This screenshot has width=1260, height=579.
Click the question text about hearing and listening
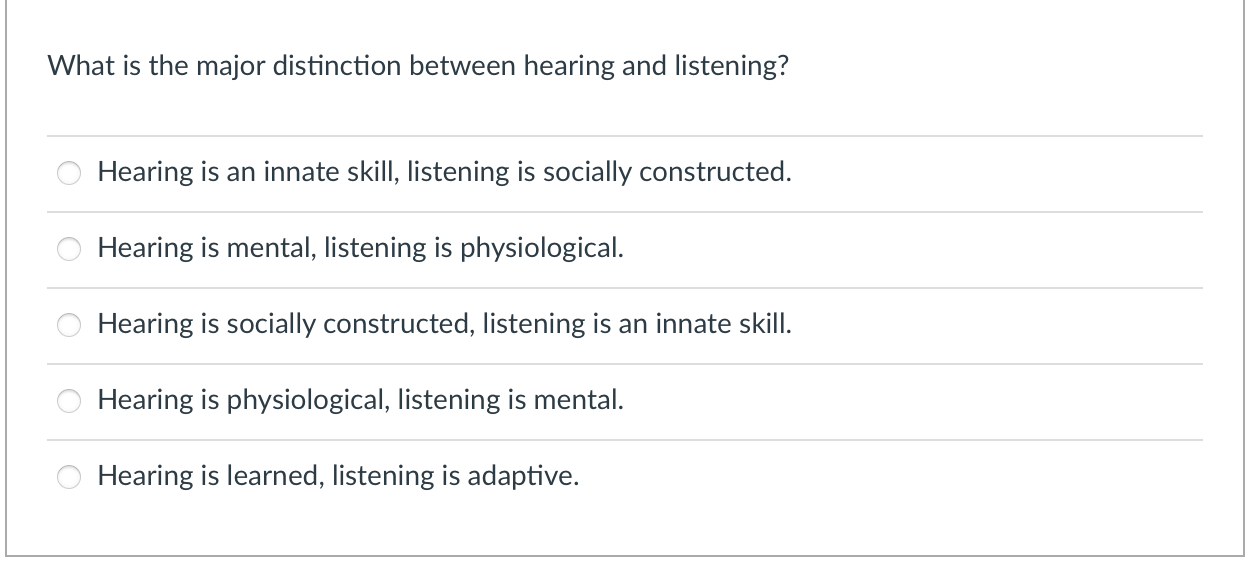point(419,66)
